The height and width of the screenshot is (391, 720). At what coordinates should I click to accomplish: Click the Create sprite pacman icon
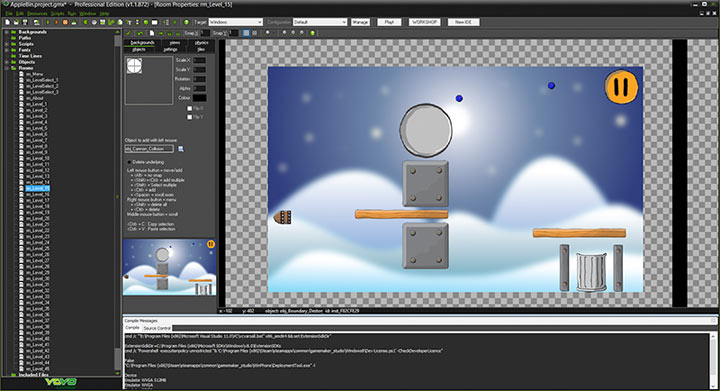(x=85, y=22)
